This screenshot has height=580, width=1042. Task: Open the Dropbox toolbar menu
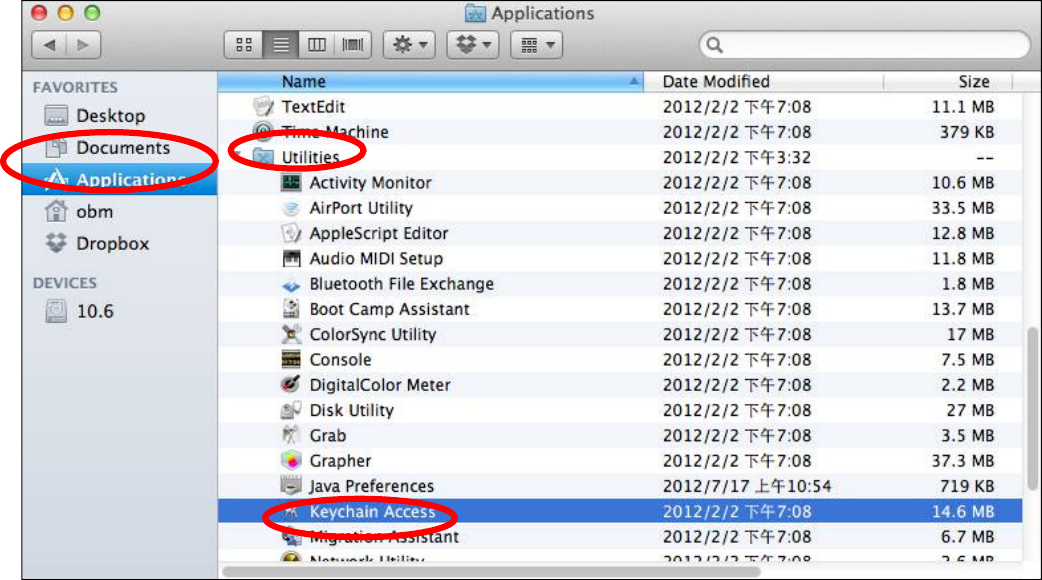click(473, 45)
